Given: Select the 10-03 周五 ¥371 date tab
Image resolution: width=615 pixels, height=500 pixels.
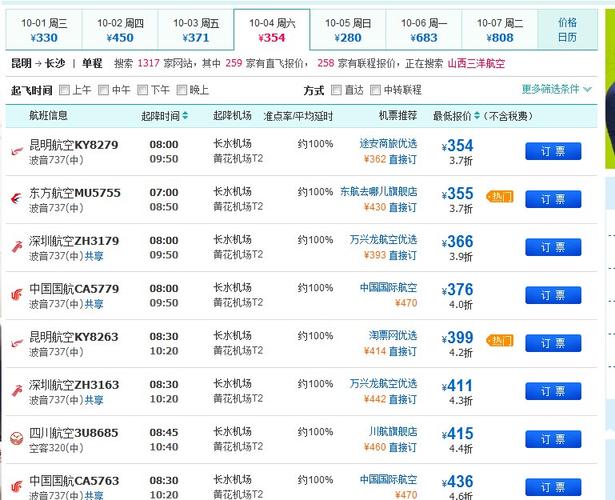Looking at the screenshot, I should point(196,30).
